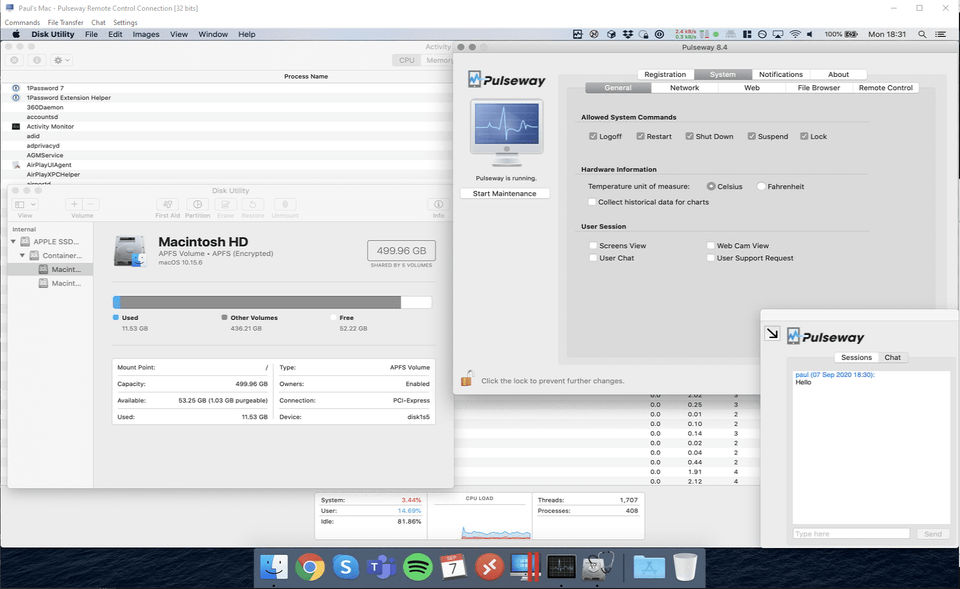Click the Dropbox menu bar icon
The image size is (960, 589).
click(628, 34)
